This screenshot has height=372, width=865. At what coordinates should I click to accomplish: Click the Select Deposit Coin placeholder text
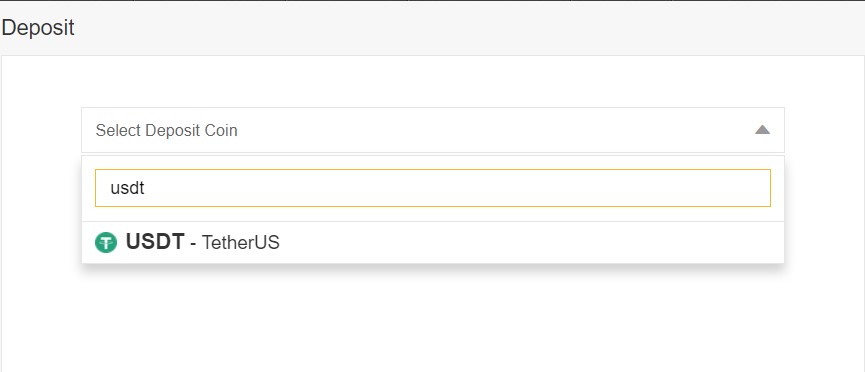coord(167,130)
